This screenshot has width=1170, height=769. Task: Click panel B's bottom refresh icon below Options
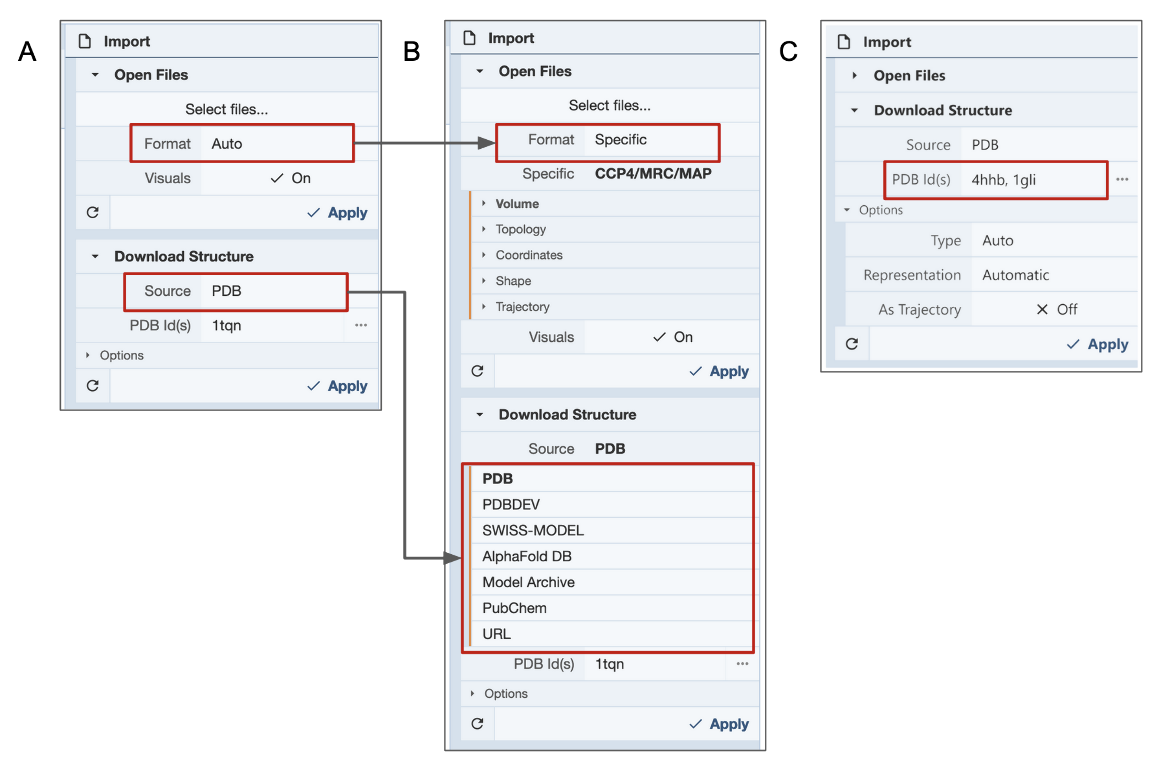point(477,724)
